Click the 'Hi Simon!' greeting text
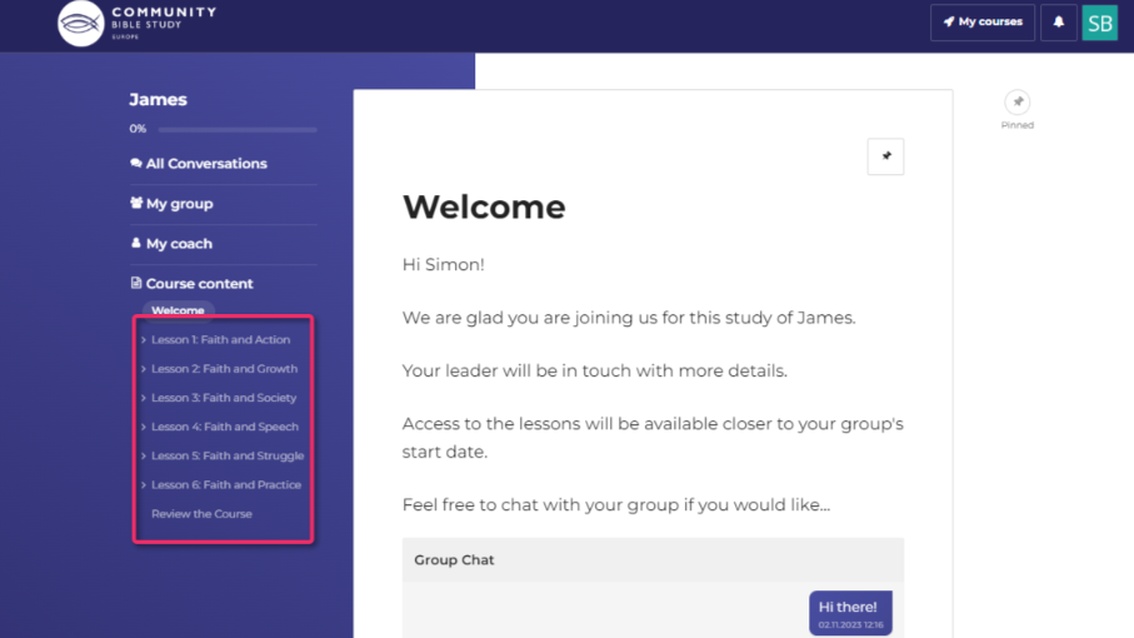Screen dimensions: 1134x638 443,265
